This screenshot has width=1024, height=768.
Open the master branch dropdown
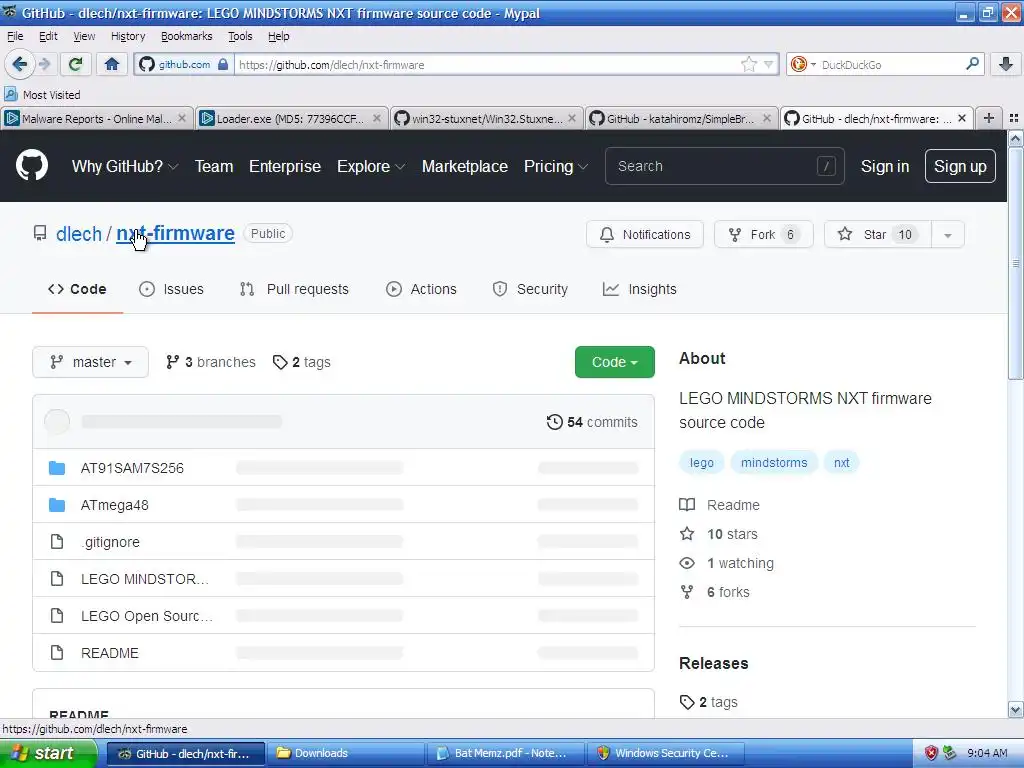[x=90, y=362]
